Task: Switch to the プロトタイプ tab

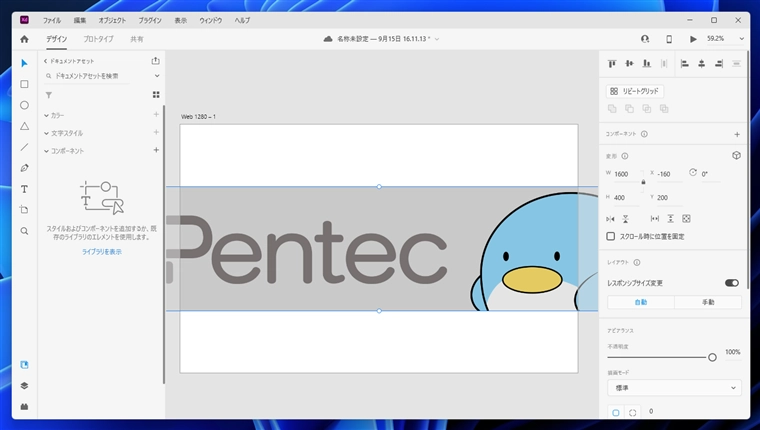Action: [x=98, y=39]
